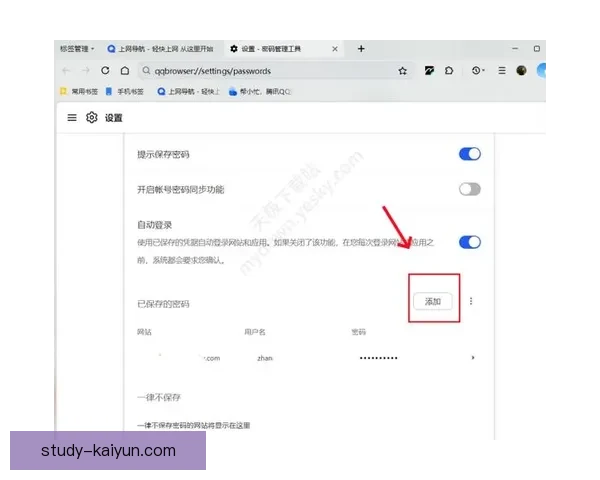Open the settings sidebar hamburger menu
The image size is (600, 480).
click(x=72, y=118)
